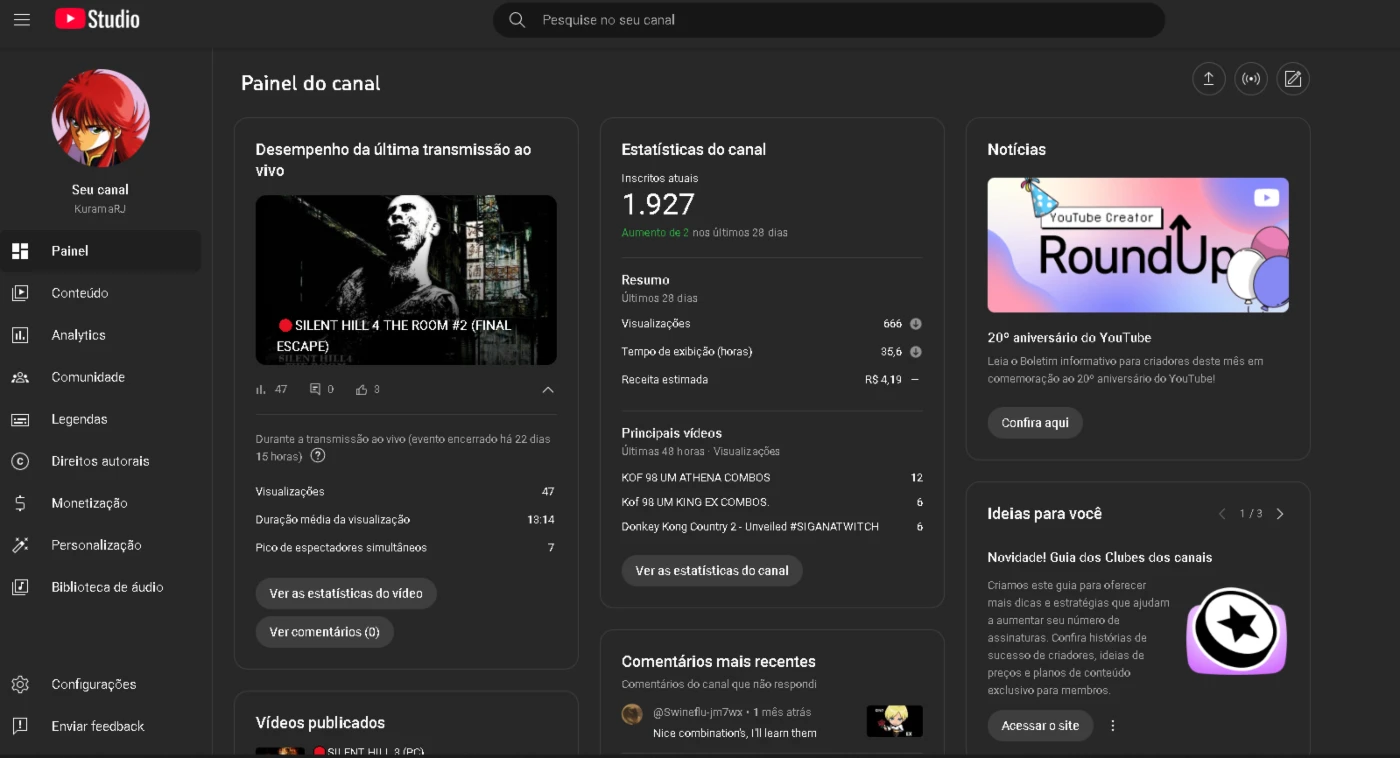Collapse the live stream performance details

(x=547, y=390)
